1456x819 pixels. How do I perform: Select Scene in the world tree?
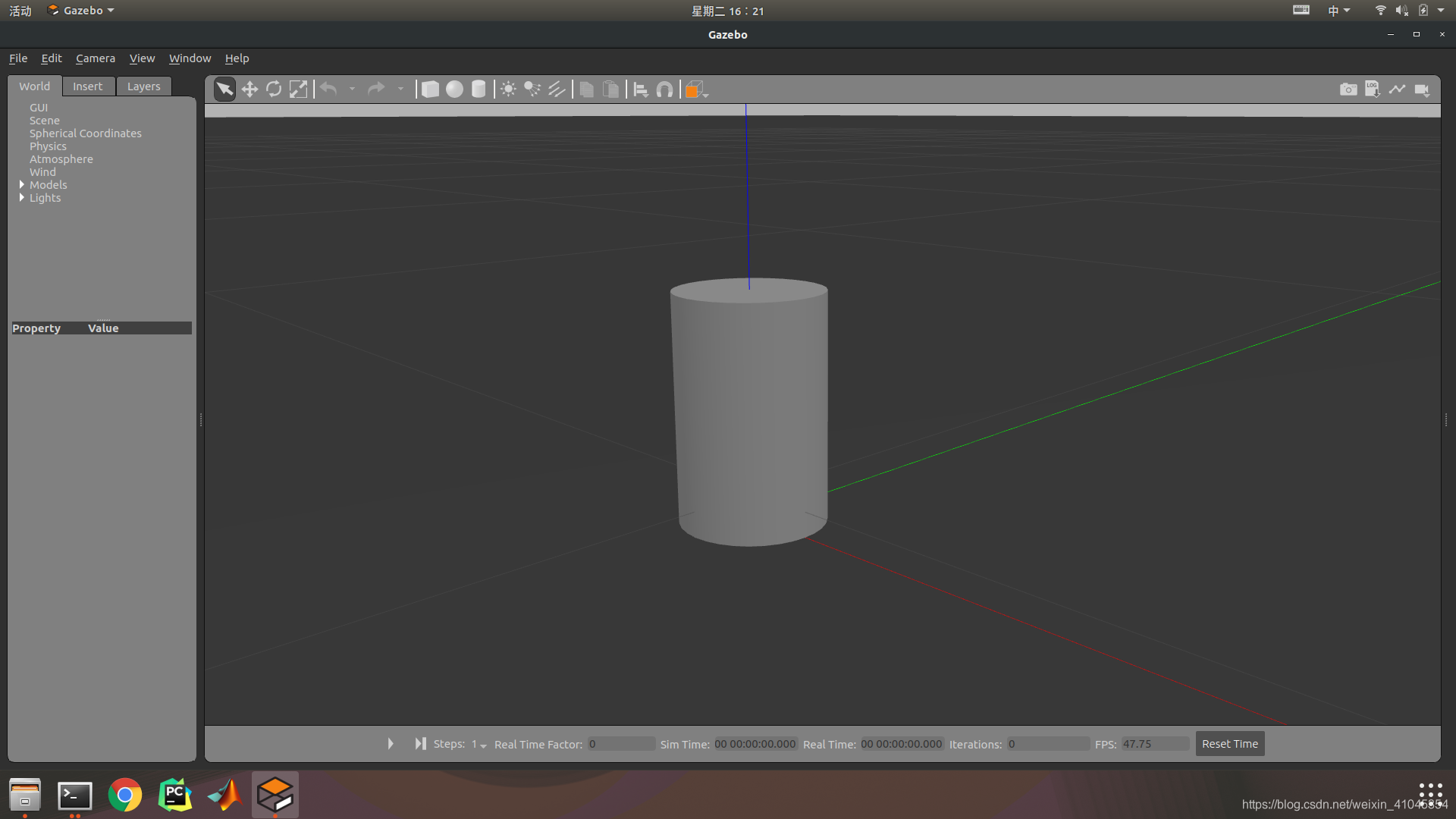pyautogui.click(x=45, y=121)
